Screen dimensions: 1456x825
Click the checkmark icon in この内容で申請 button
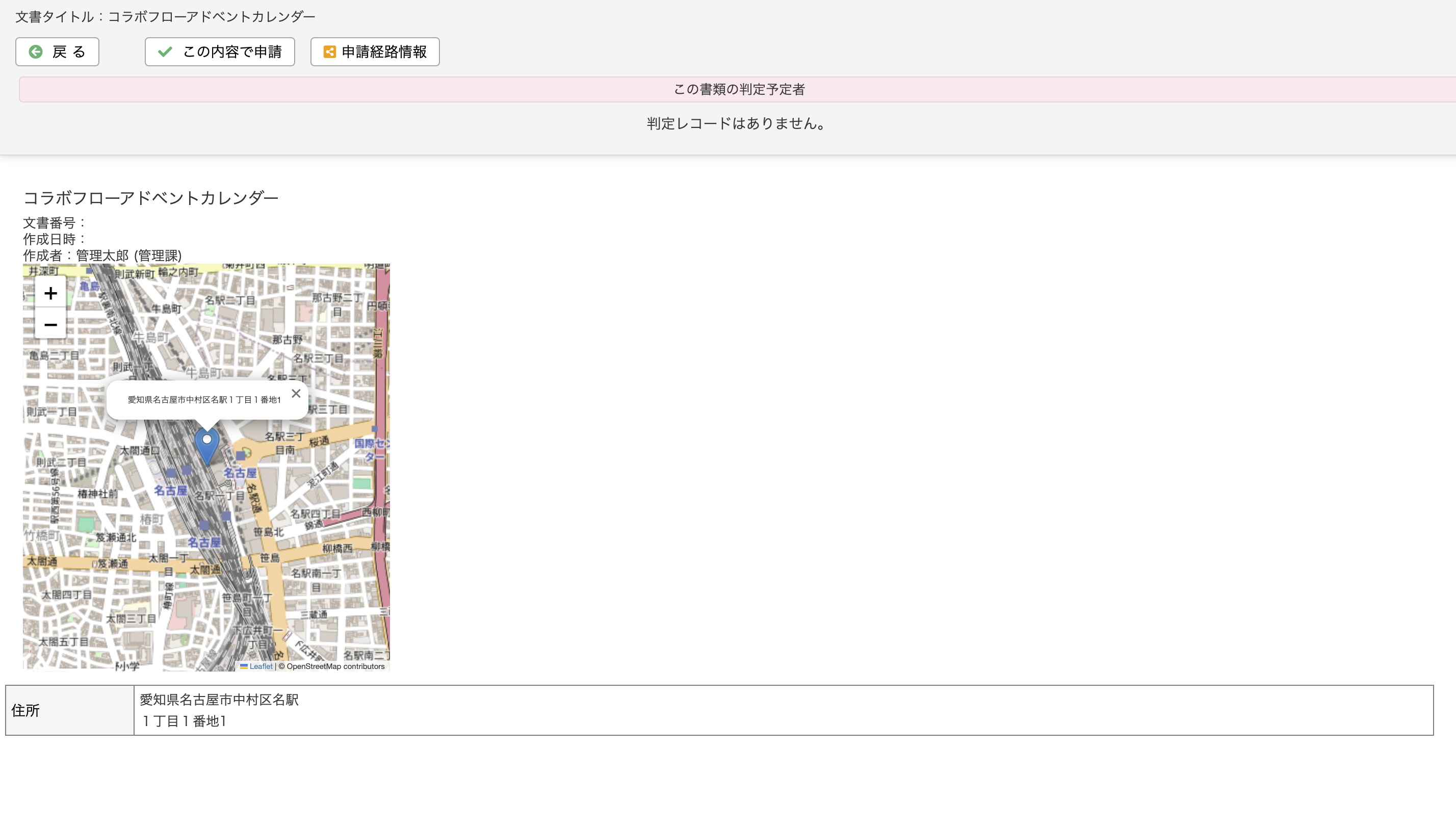pos(164,51)
